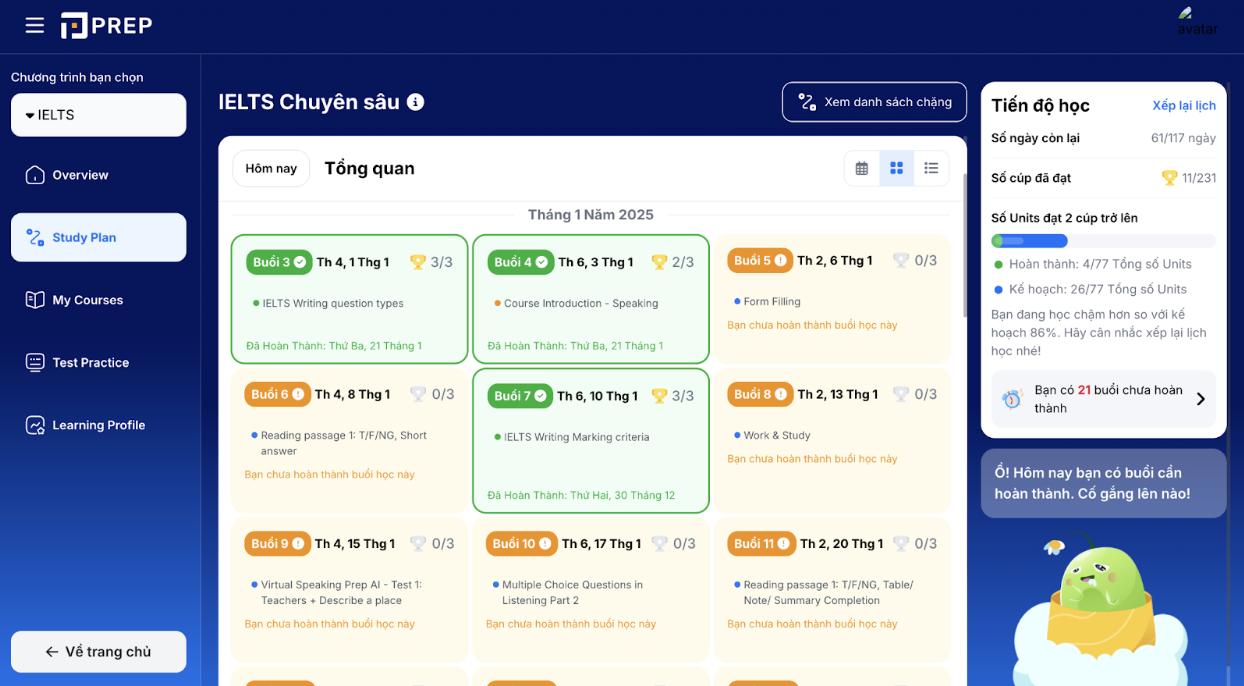Click the Xếp lại lịch link
The image size is (1244, 686).
pyautogui.click(x=1183, y=106)
